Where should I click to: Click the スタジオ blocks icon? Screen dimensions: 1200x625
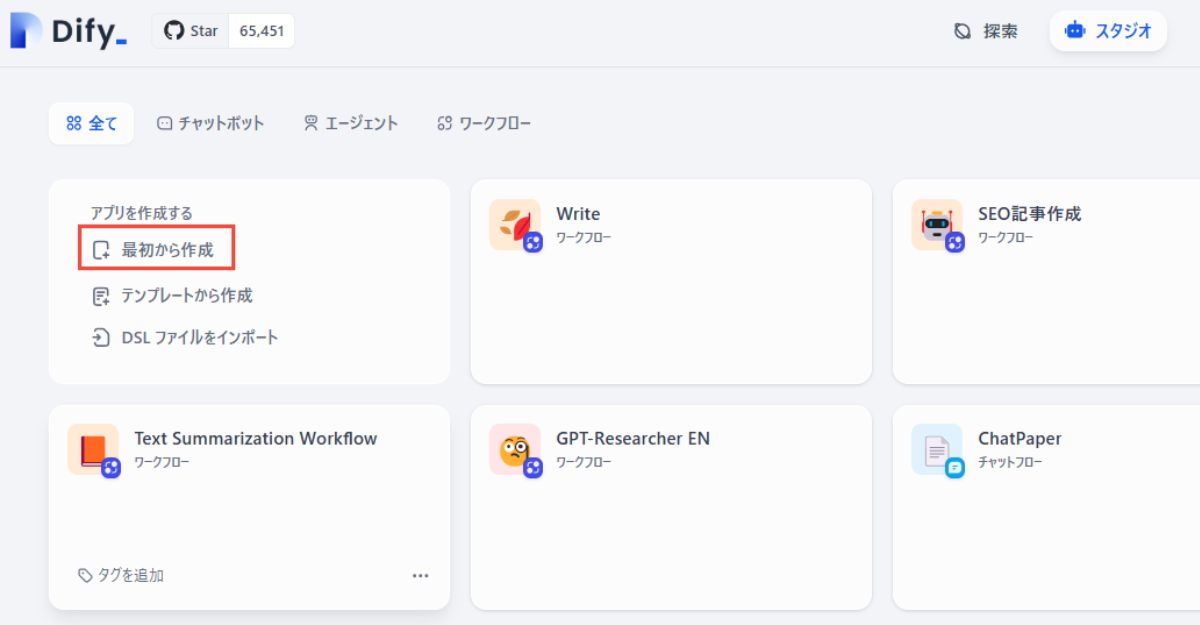click(x=1075, y=30)
